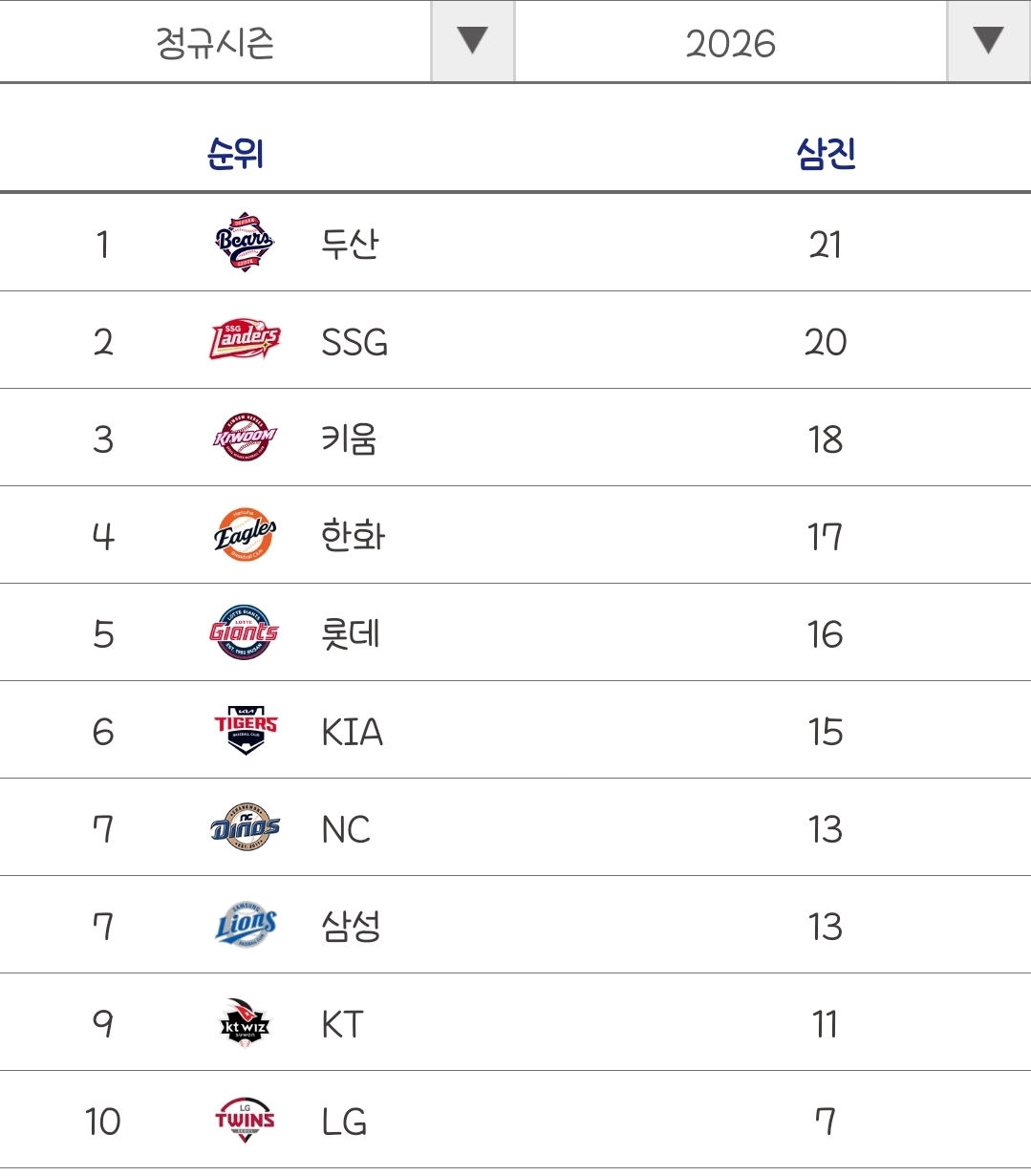Screen dimensions: 1031x1176
Task: Sort by the 삼진 column header
Action: point(826,153)
